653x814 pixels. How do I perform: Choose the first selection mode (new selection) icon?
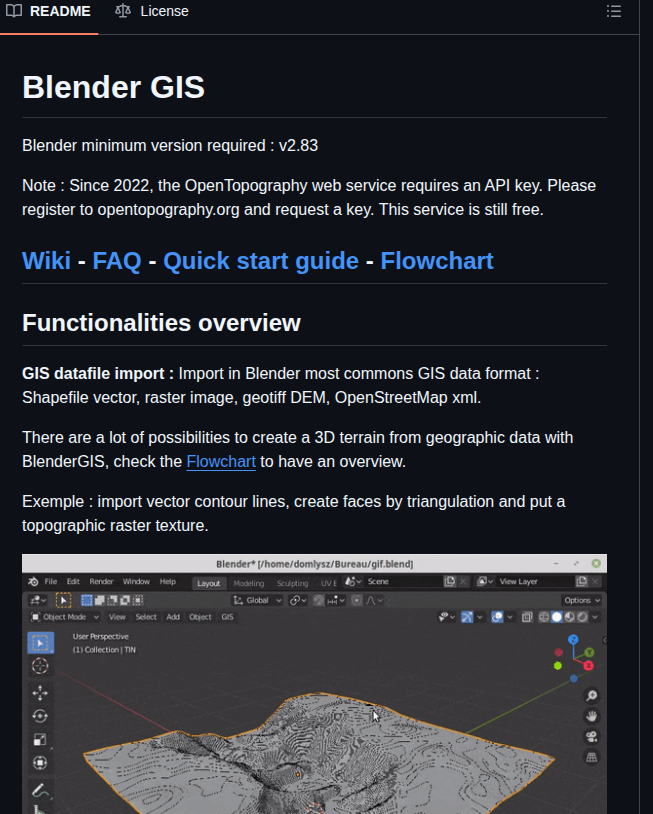coord(87,601)
